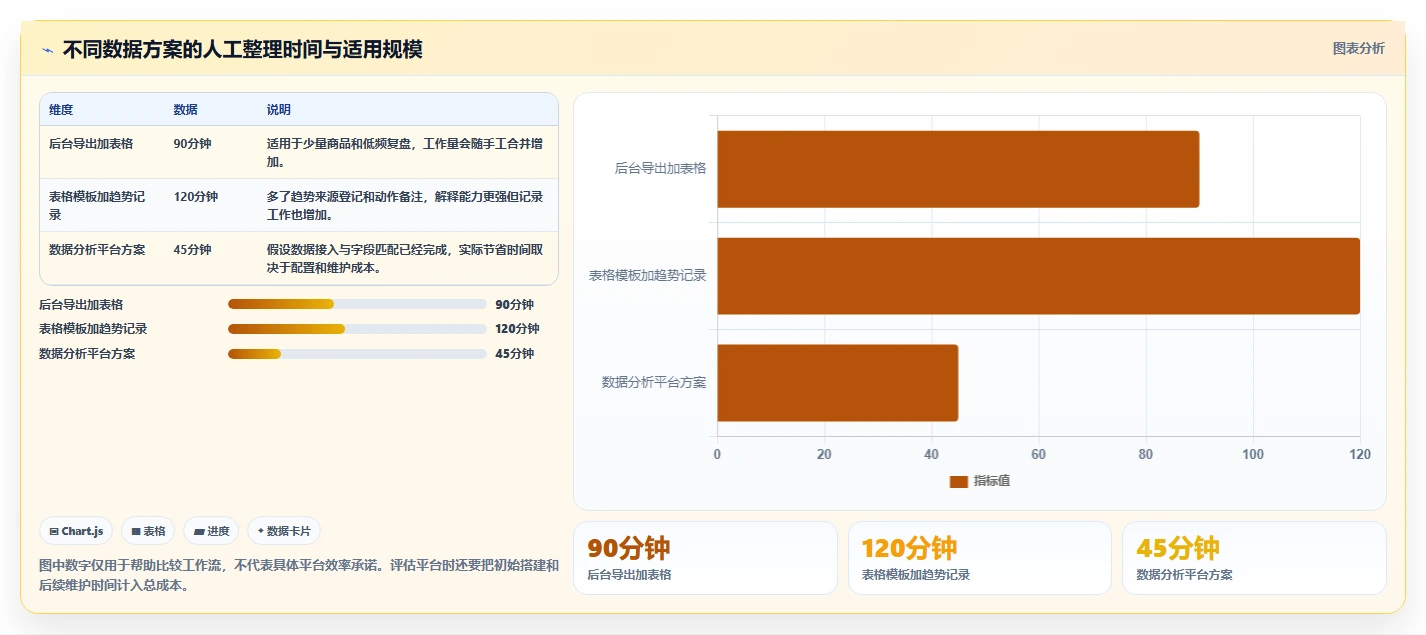Click the 45分钟 value beside the progress bar
This screenshot has height=635, width=1426.
514,353
